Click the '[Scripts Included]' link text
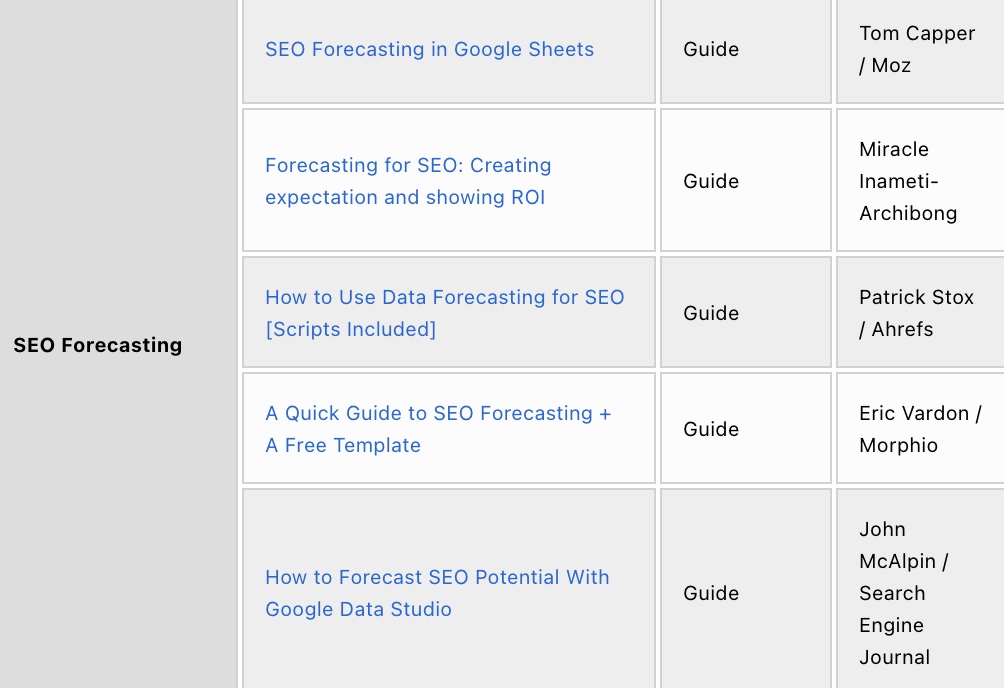 pyautogui.click(x=350, y=329)
